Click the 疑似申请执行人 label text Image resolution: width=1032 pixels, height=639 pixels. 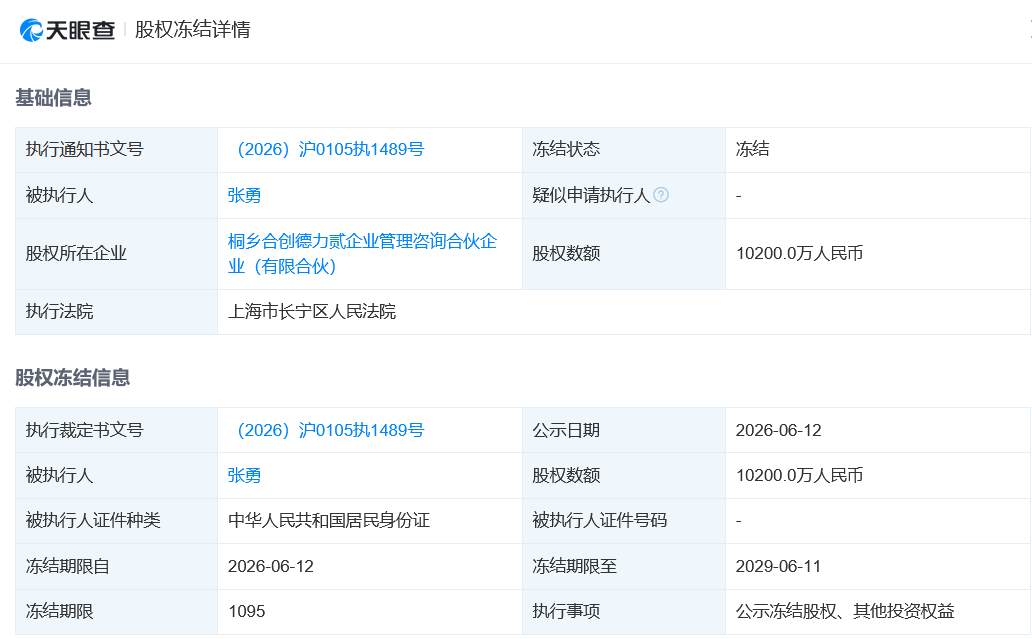[x=591, y=195]
